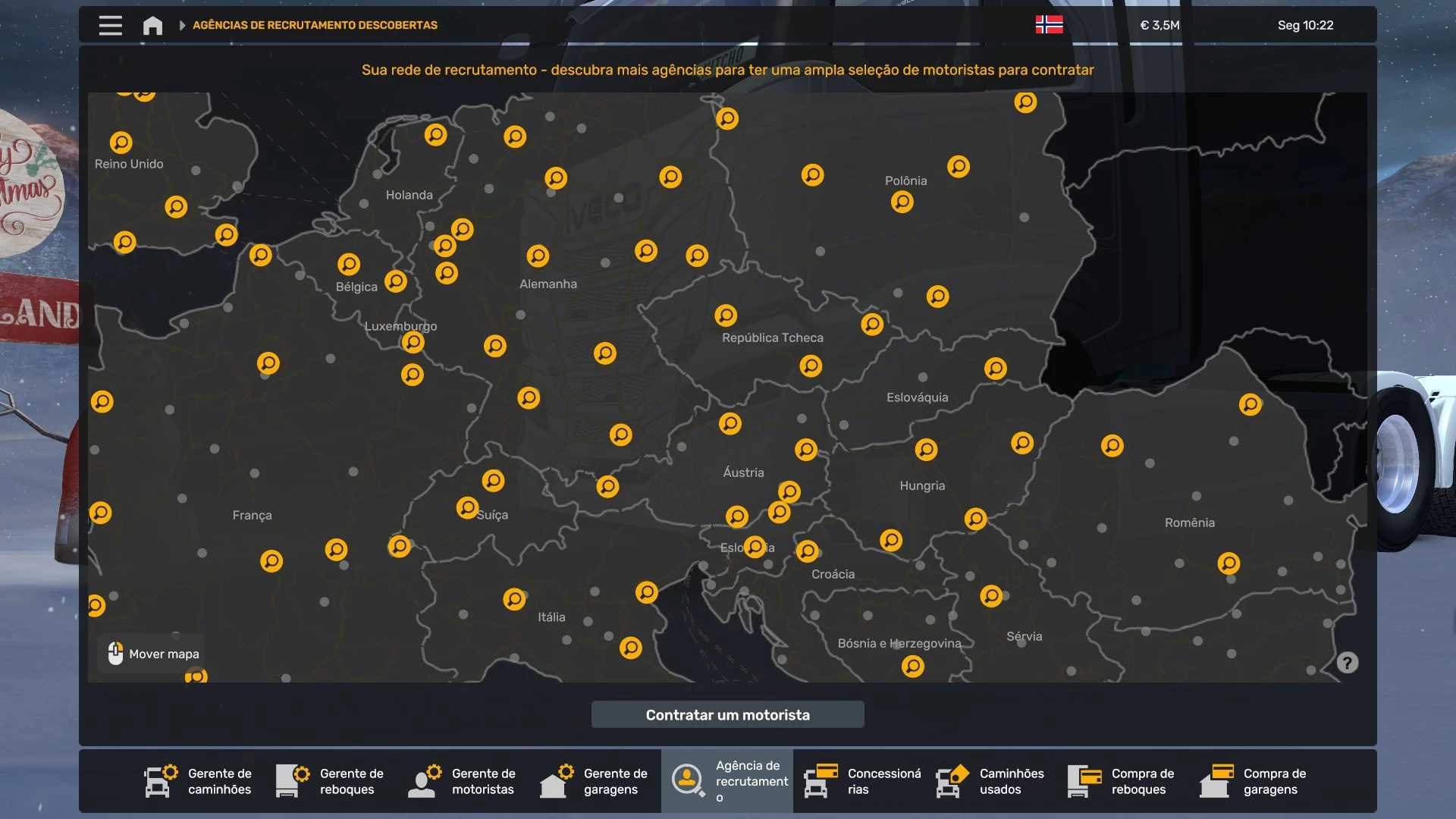Open Gerente de caminhões tab

[199, 781]
